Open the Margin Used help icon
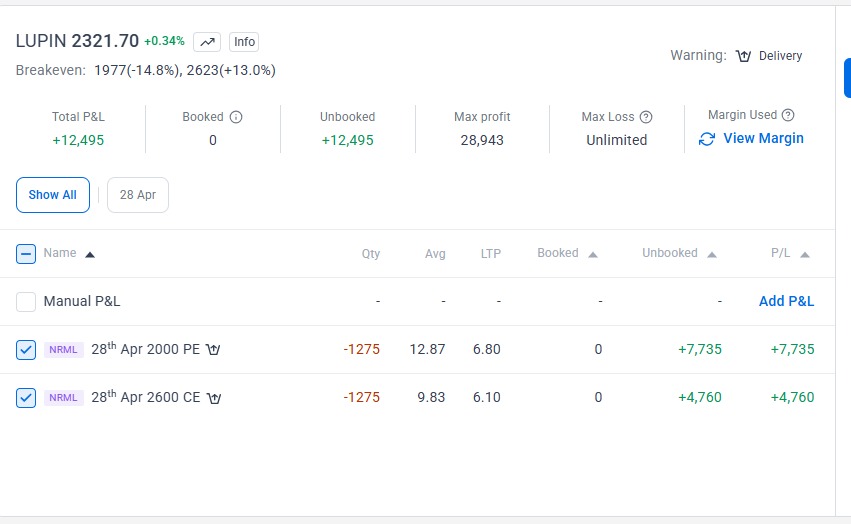This screenshot has height=524, width=851. pos(788,115)
